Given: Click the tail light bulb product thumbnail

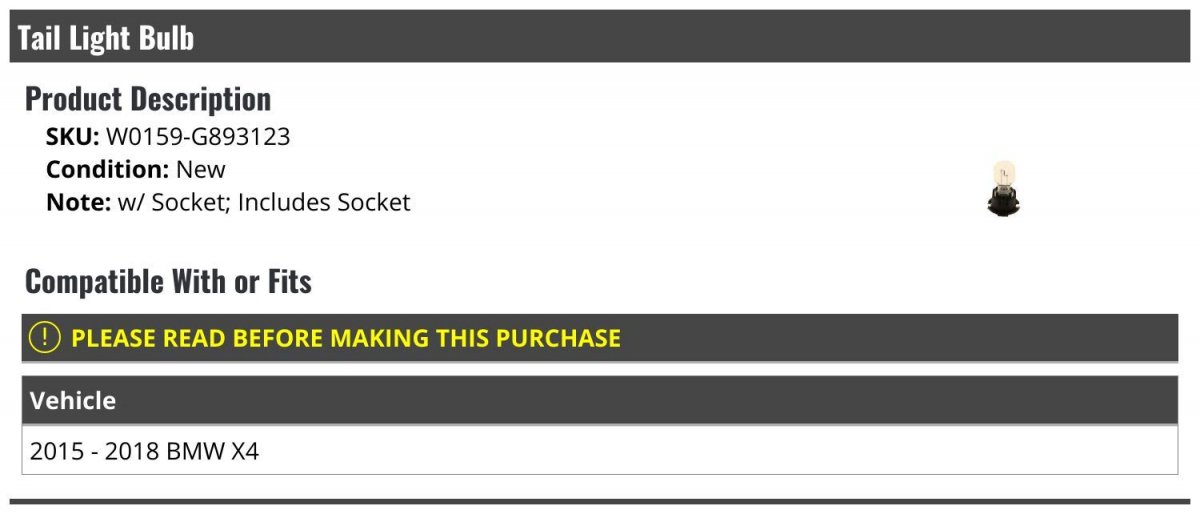Looking at the screenshot, I should coord(1003,189).
